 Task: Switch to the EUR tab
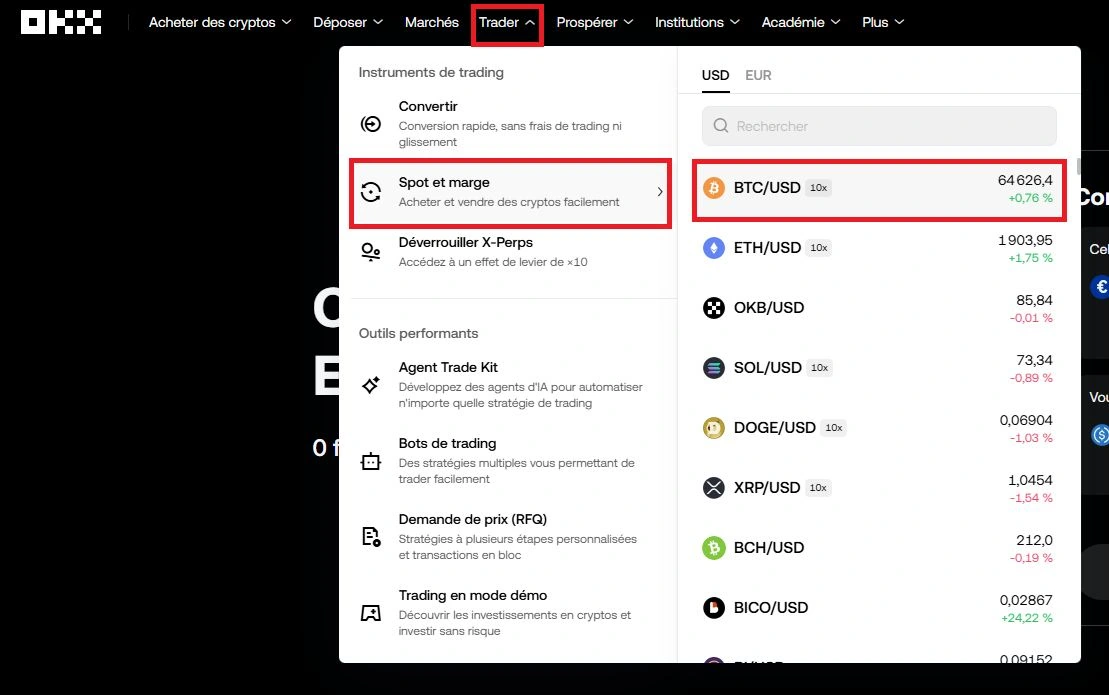pyautogui.click(x=758, y=76)
